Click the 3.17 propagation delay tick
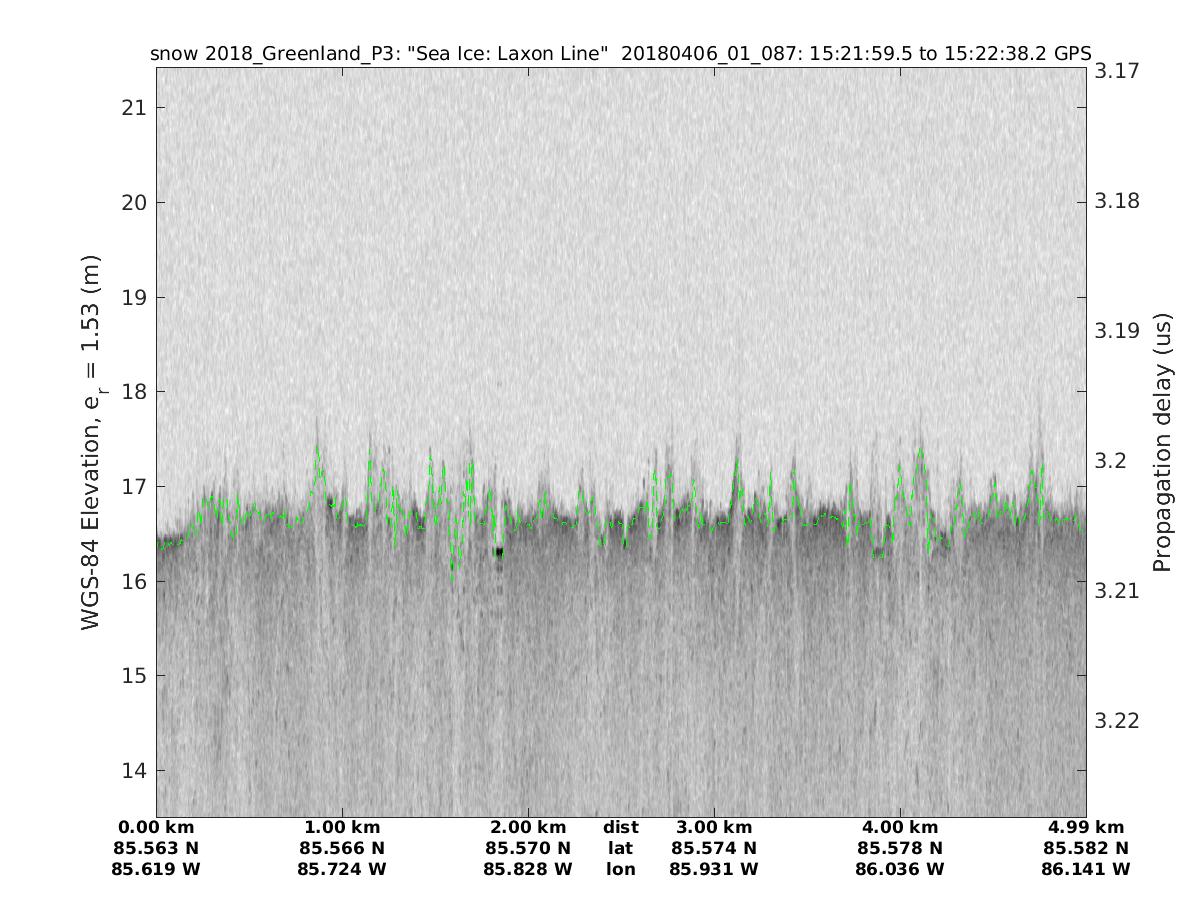The width and height of the screenshot is (1200, 900). [x=1116, y=72]
